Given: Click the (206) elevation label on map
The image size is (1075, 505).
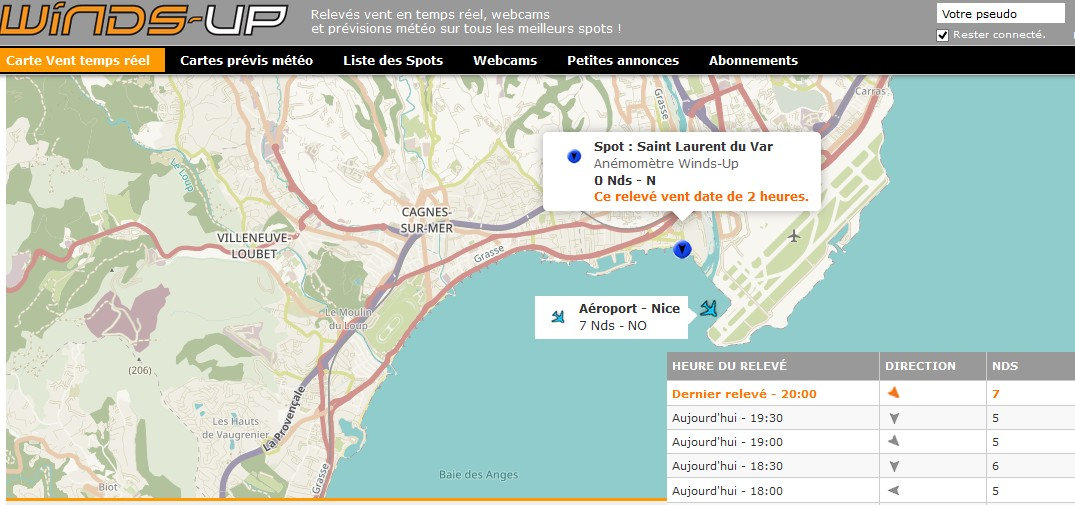Looking at the screenshot, I should pyautogui.click(x=138, y=371).
